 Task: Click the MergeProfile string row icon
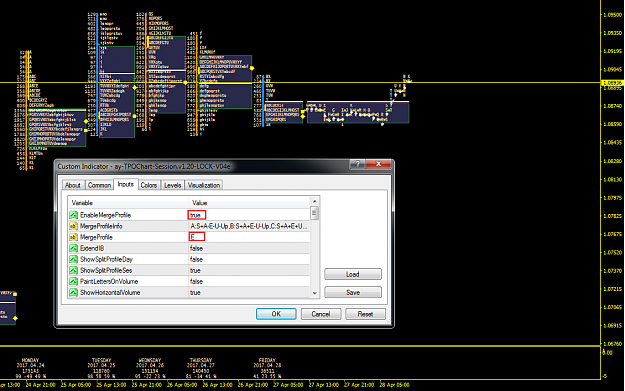pyautogui.click(x=73, y=238)
